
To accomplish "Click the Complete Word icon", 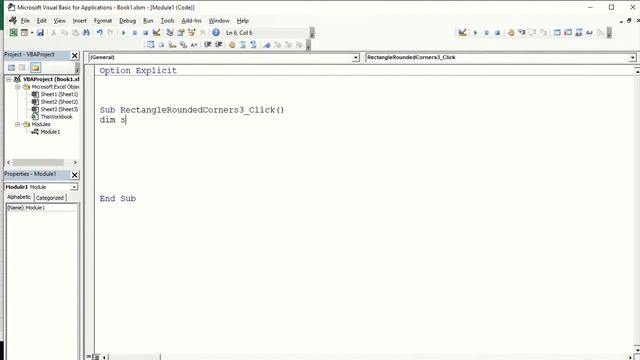I will point(194,45).
